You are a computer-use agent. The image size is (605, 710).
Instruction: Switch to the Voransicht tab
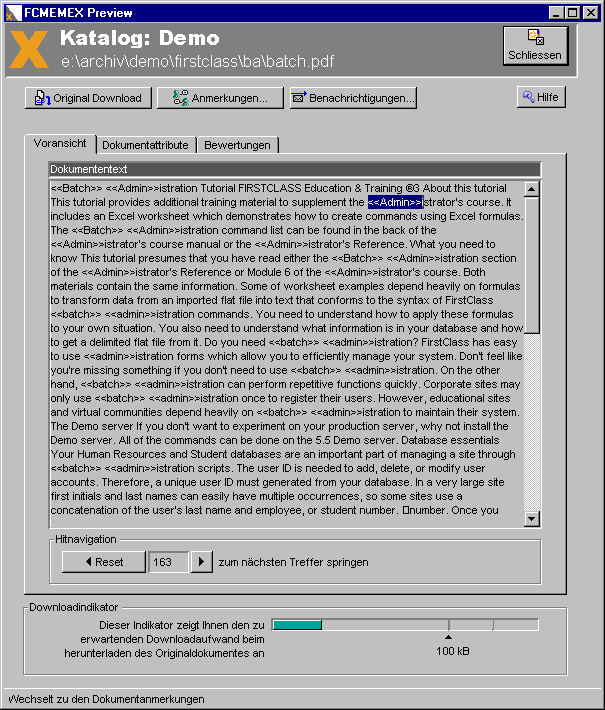60,144
